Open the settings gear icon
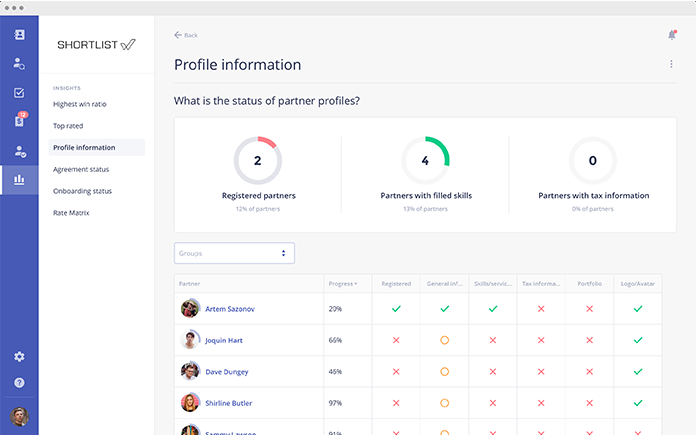The image size is (696, 435). tap(19, 357)
